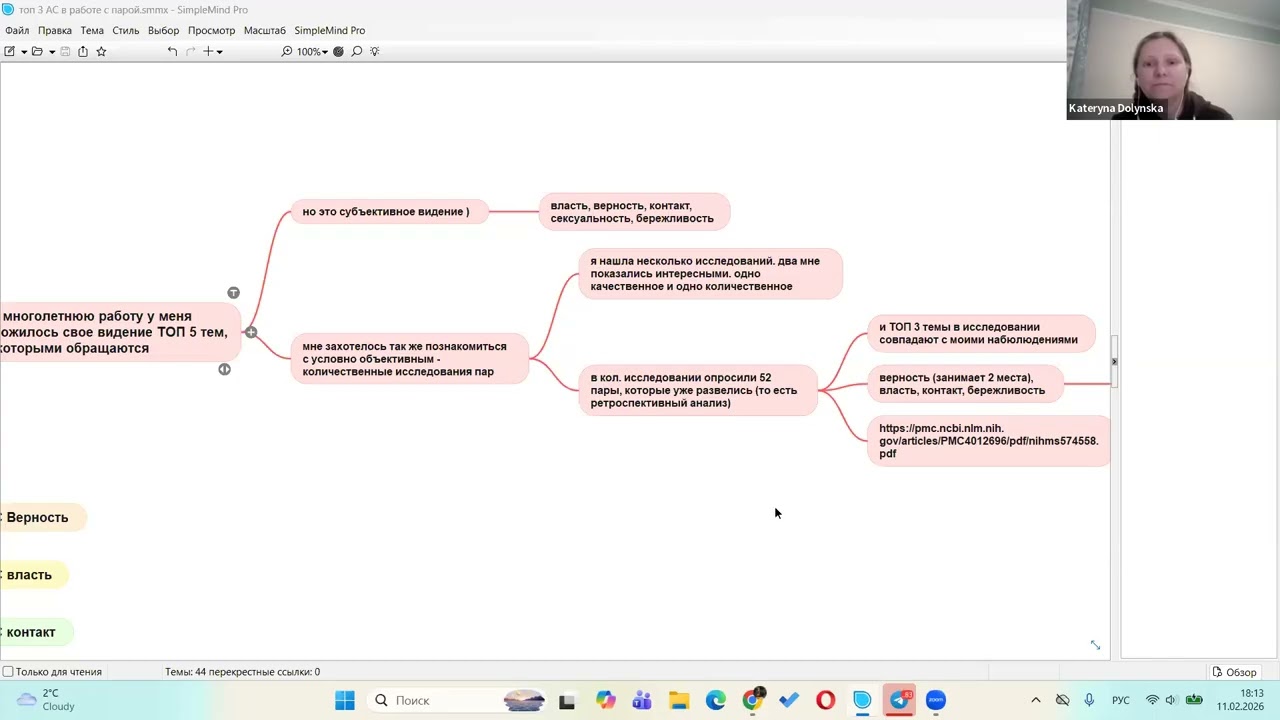Screen dimensions: 1280x720
Task: Open Copilot from the taskbar
Action: coord(605,700)
